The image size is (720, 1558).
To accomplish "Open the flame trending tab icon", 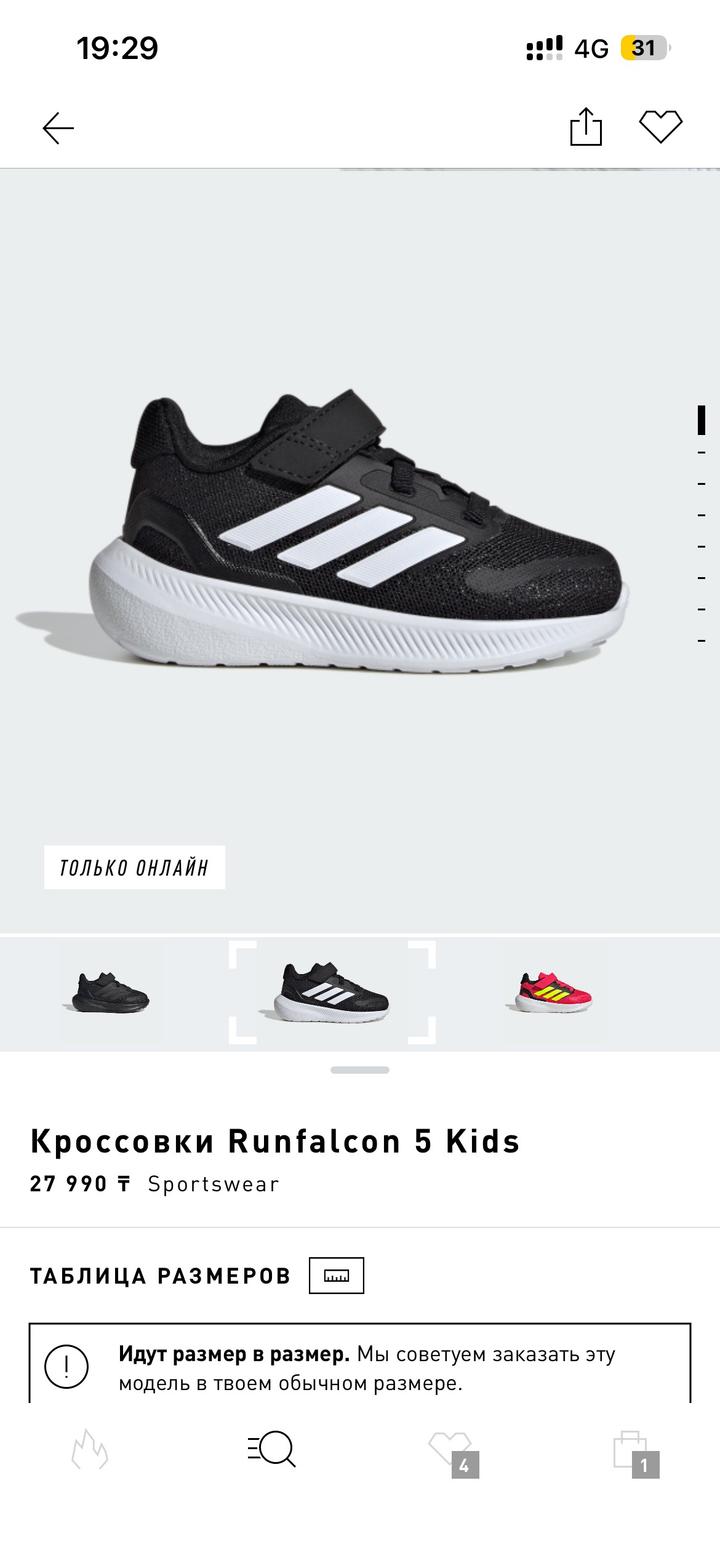I will point(89,1448).
